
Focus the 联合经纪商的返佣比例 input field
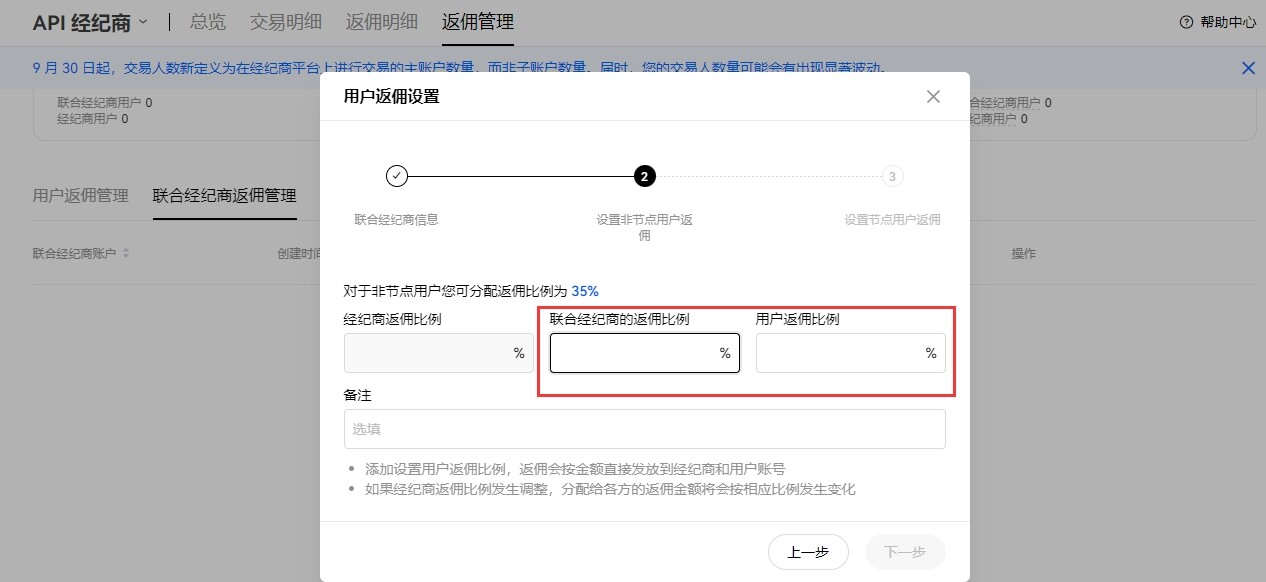[632, 353]
